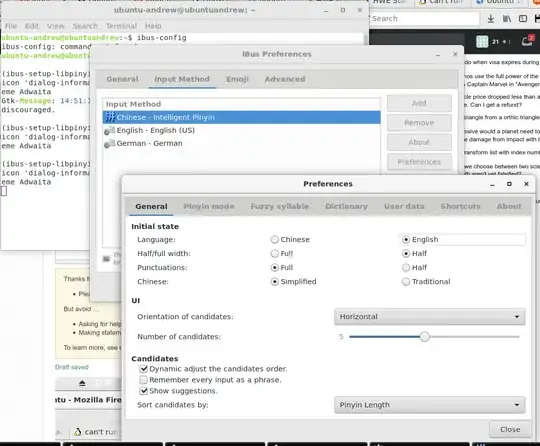Open the Firefox library bookshelf icon
Viewport: 540px width, 446px height.
507,19
